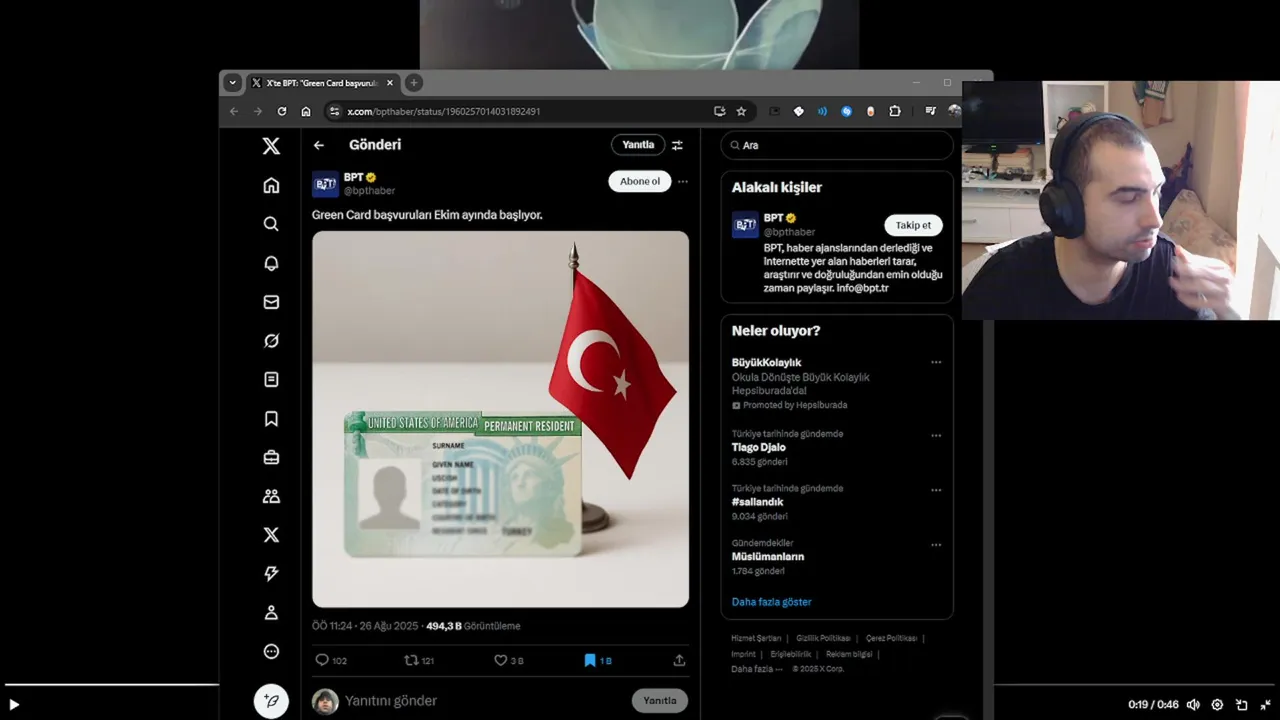This screenshot has height=720, width=1280.
Task: Open Notifications bell in sidebar
Action: (271, 263)
